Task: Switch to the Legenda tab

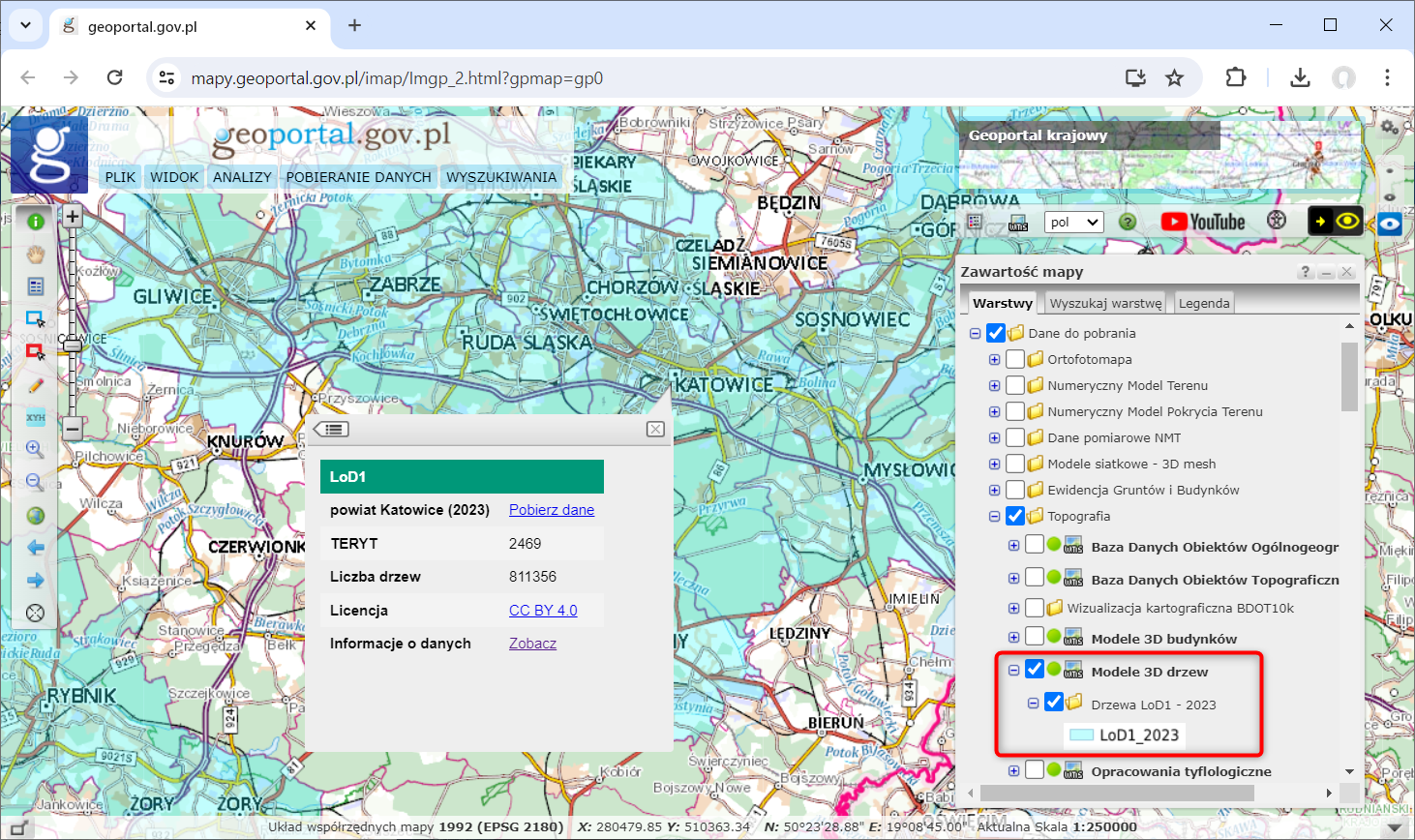Action: (x=1203, y=302)
